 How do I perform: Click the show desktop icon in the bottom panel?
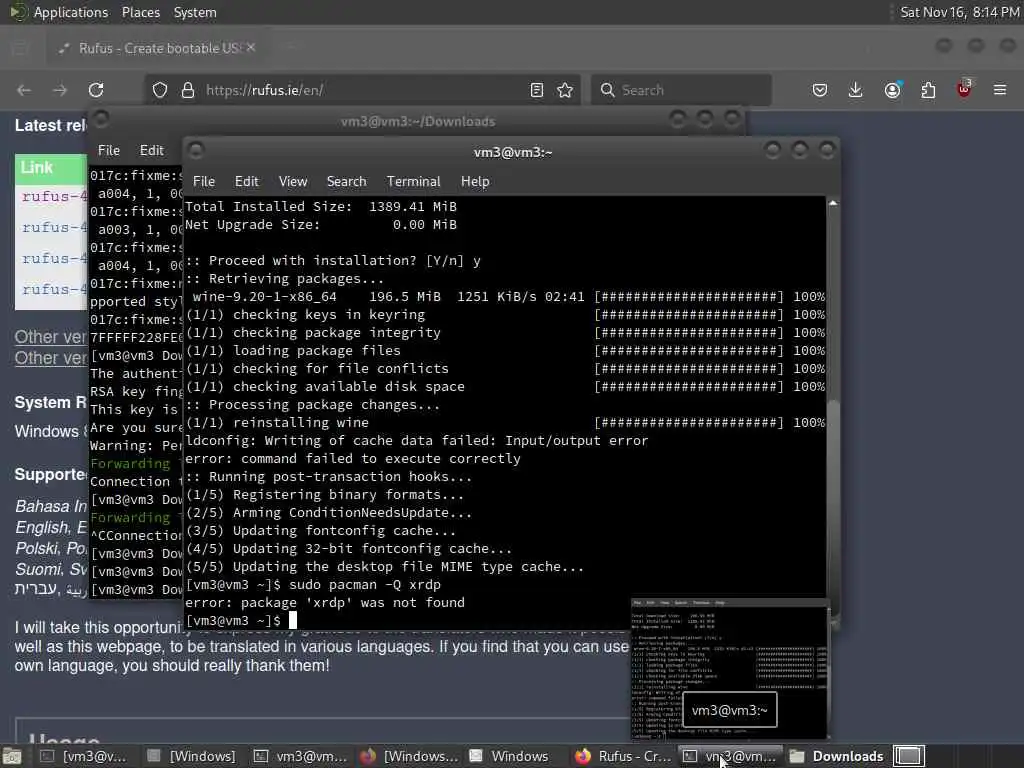point(12,757)
